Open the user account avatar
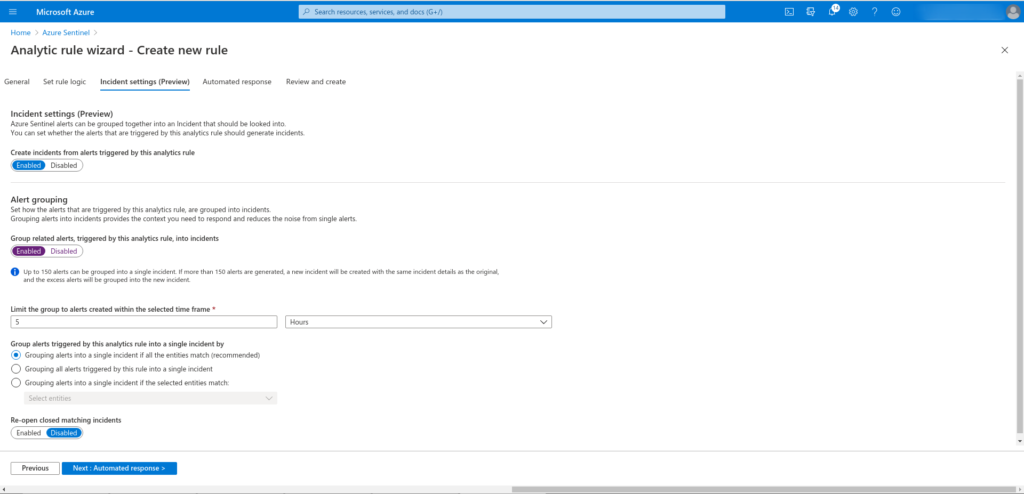The image size is (1024, 494). [1013, 12]
